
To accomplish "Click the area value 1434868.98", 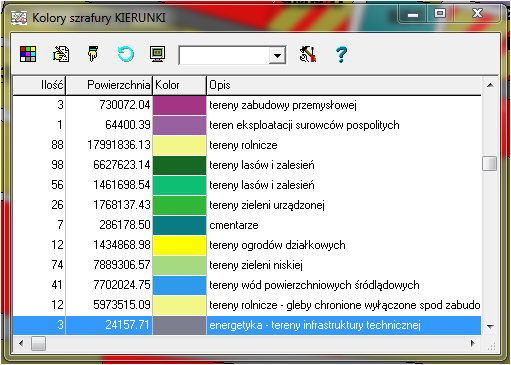I will [122, 245].
